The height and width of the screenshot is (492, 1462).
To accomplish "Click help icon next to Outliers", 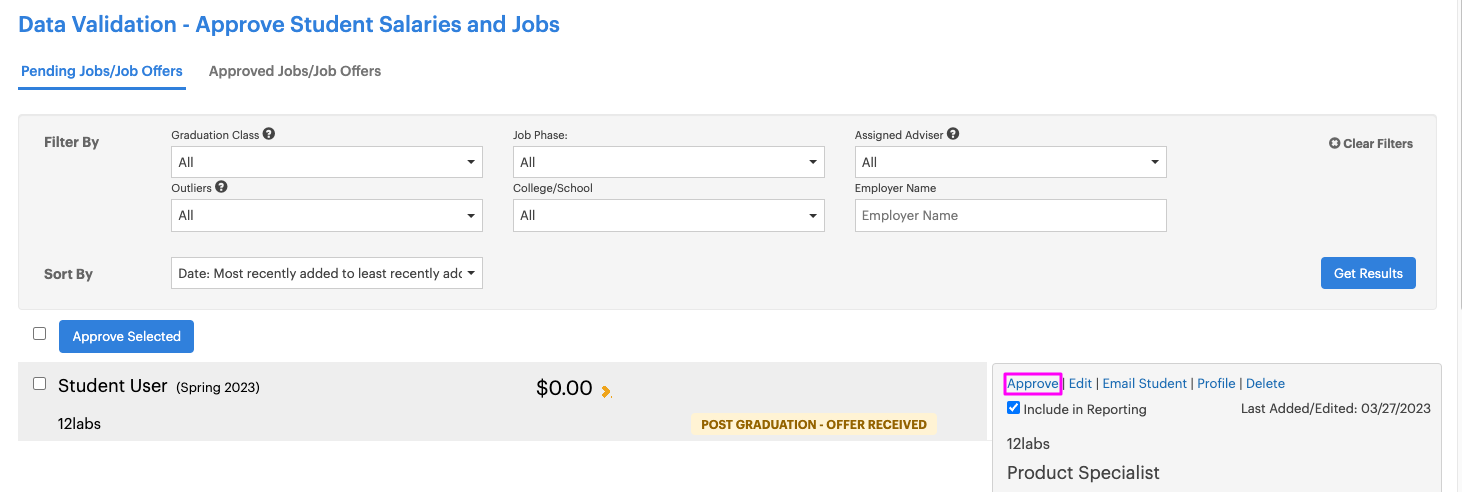I will pyautogui.click(x=221, y=187).
